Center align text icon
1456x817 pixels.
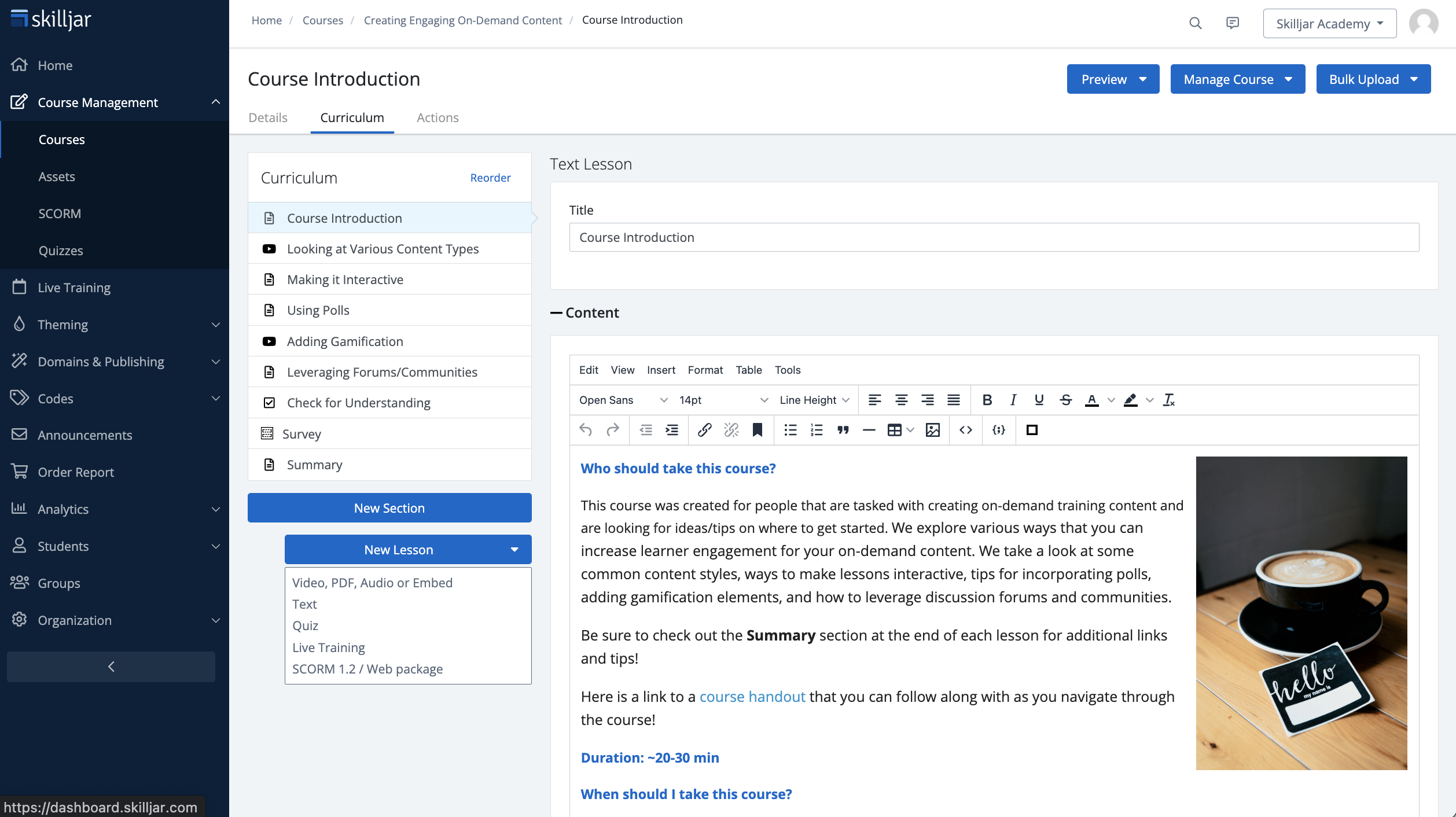(901, 400)
